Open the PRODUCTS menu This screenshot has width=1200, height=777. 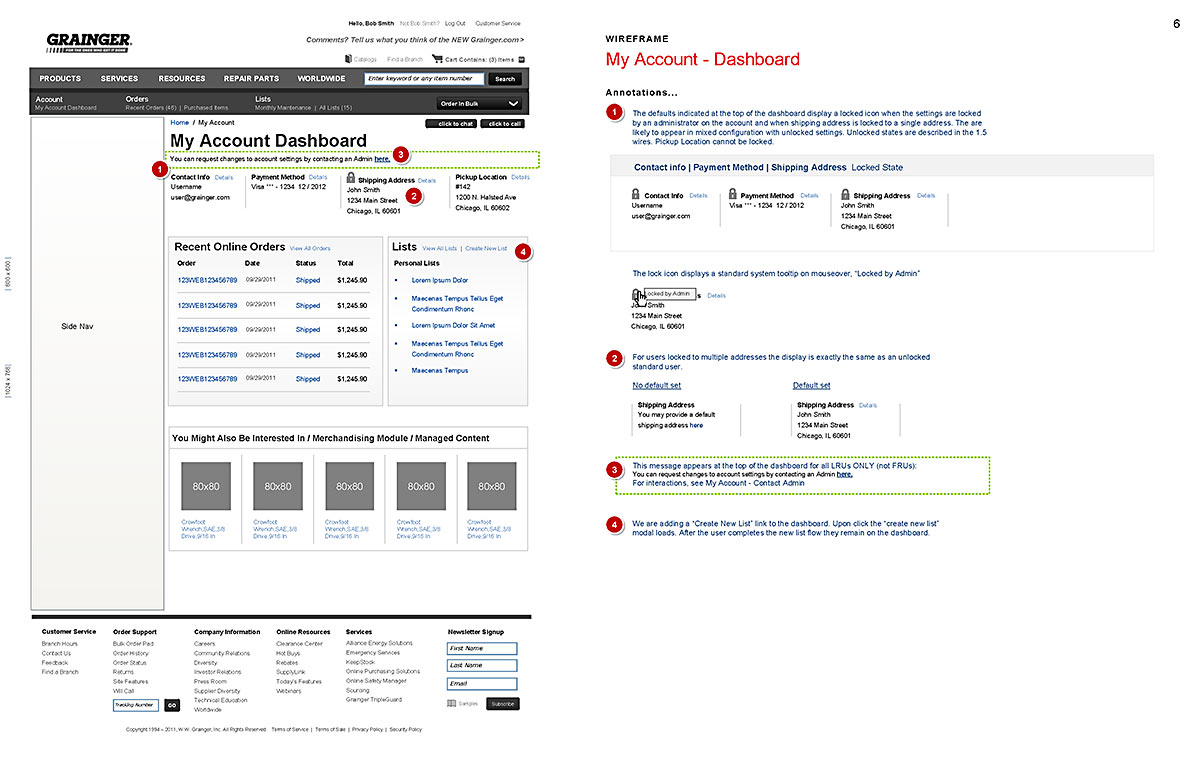pos(60,79)
